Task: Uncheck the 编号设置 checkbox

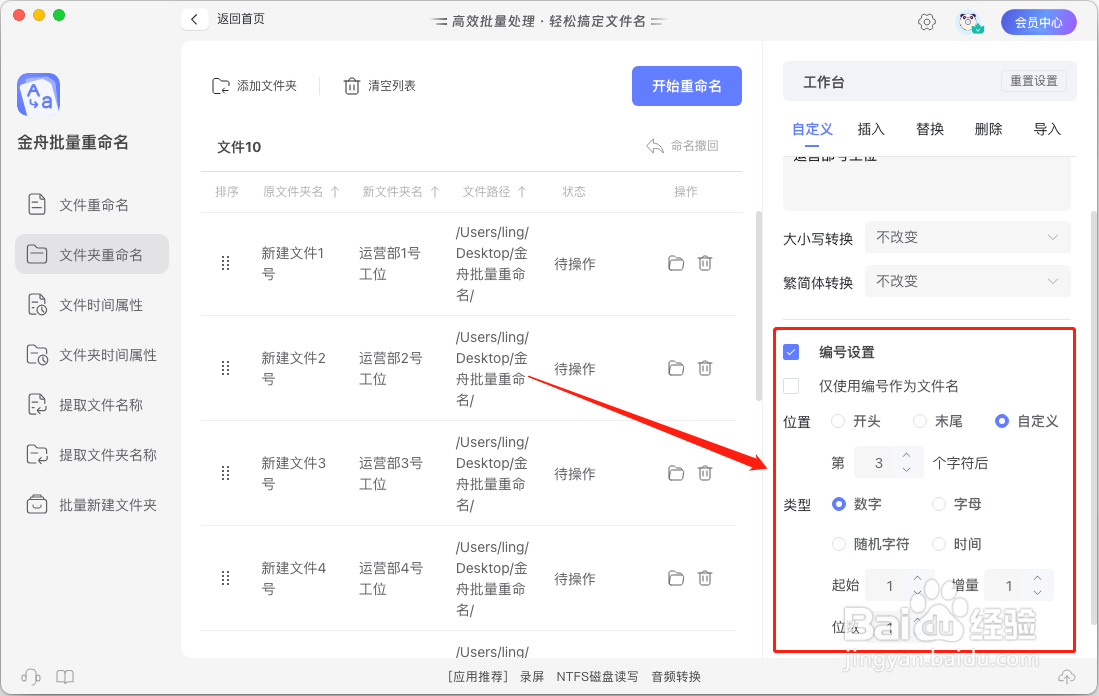Action: [791, 352]
